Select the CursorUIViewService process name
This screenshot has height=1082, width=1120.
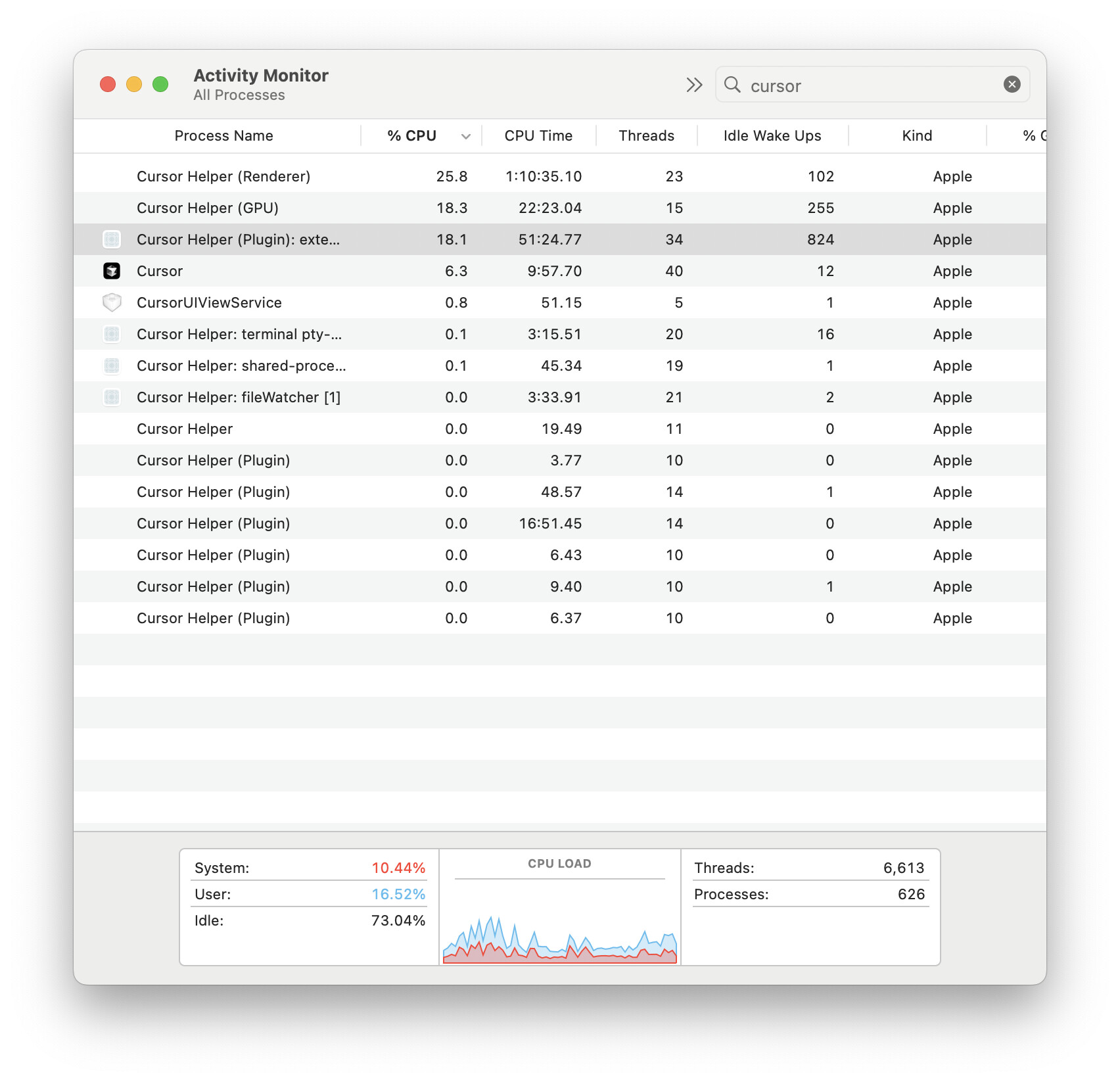(209, 302)
